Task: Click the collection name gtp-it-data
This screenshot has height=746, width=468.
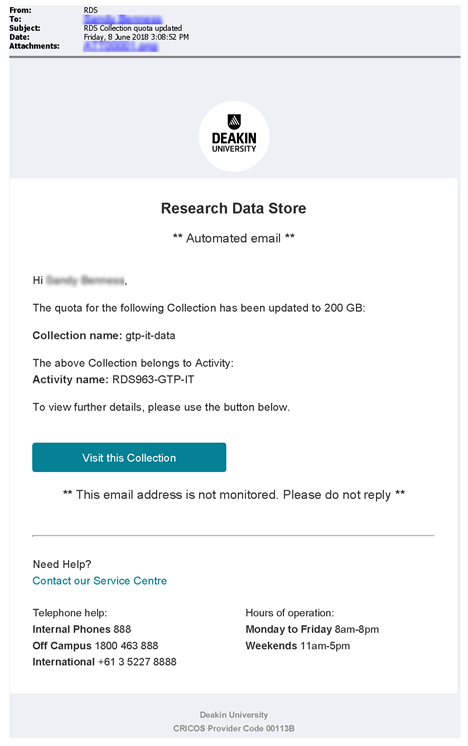Action: pos(150,335)
